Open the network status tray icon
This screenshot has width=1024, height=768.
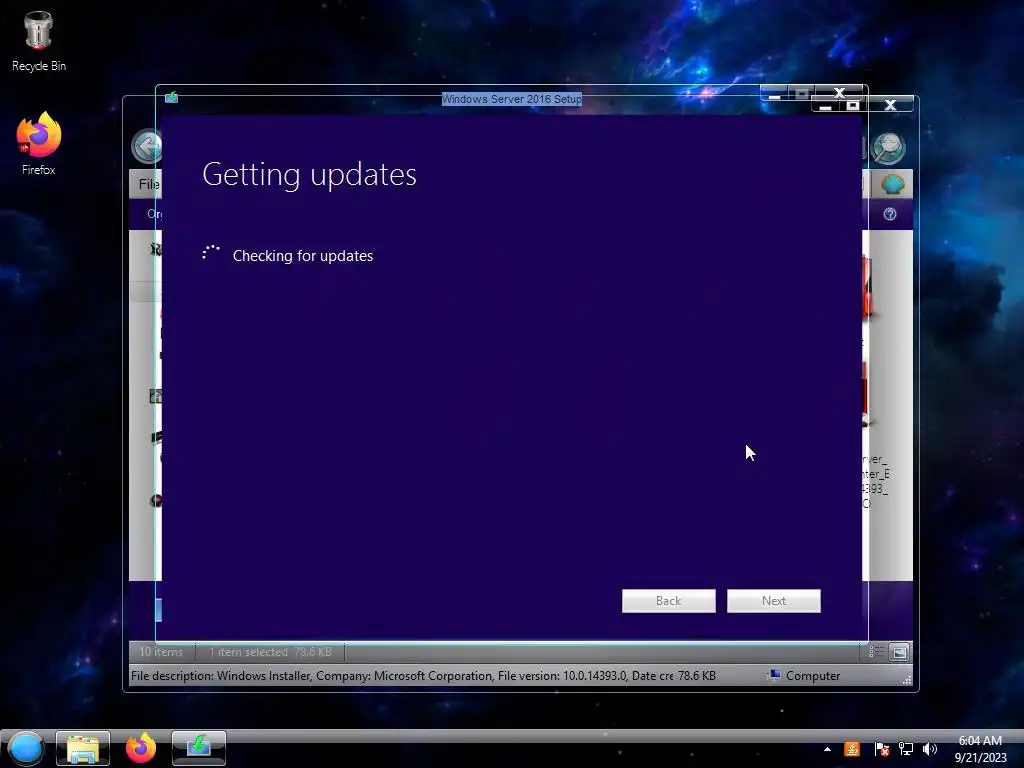pos(906,749)
